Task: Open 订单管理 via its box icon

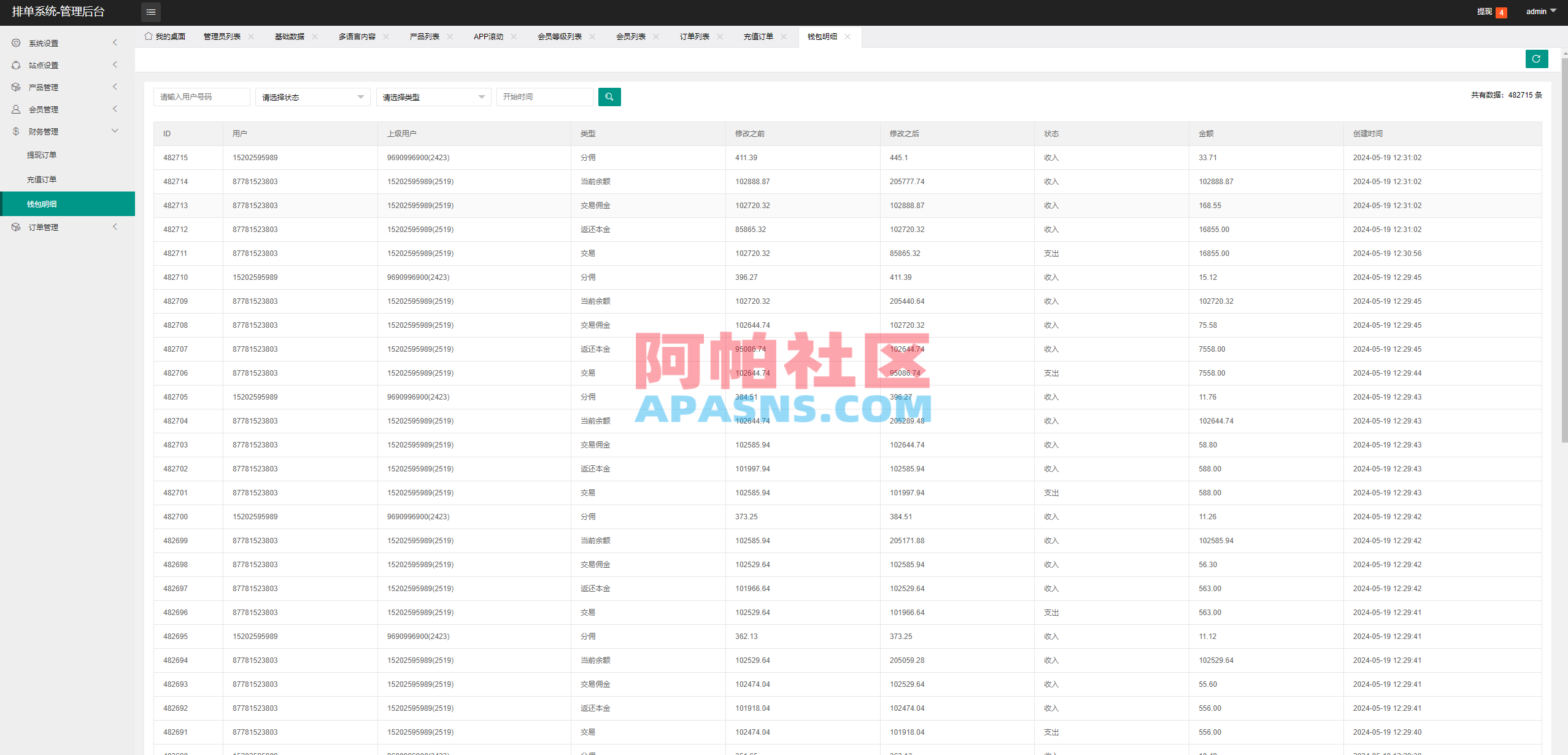Action: tap(15, 226)
